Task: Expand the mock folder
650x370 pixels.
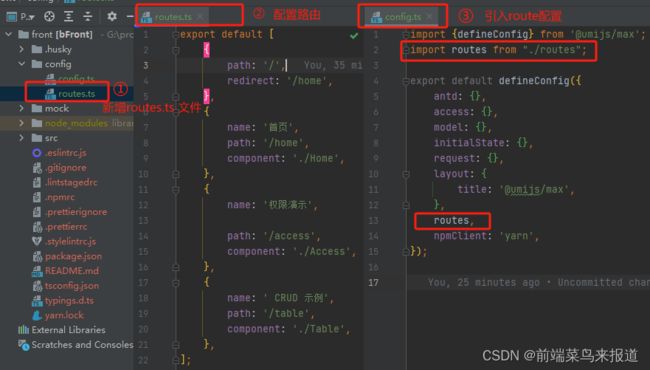Action: pyautogui.click(x=22, y=108)
